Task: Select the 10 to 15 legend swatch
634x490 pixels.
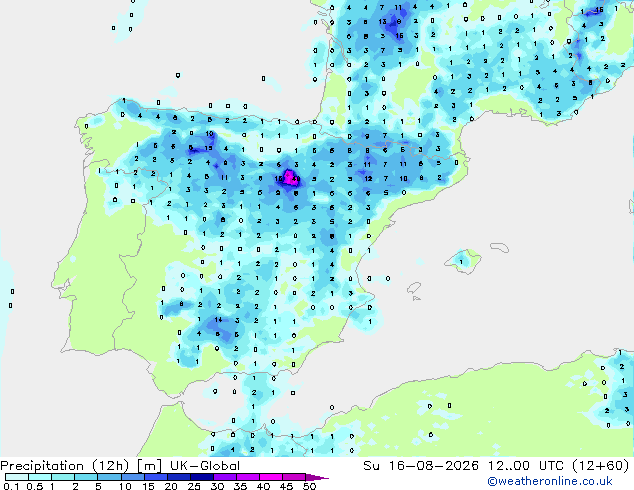Action: tap(132, 477)
